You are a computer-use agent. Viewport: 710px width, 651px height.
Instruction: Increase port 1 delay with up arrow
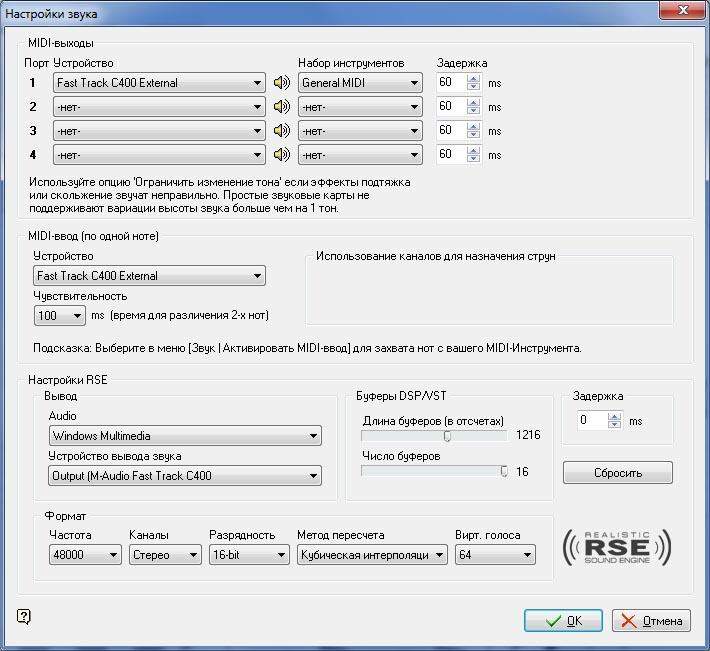[x=474, y=78]
